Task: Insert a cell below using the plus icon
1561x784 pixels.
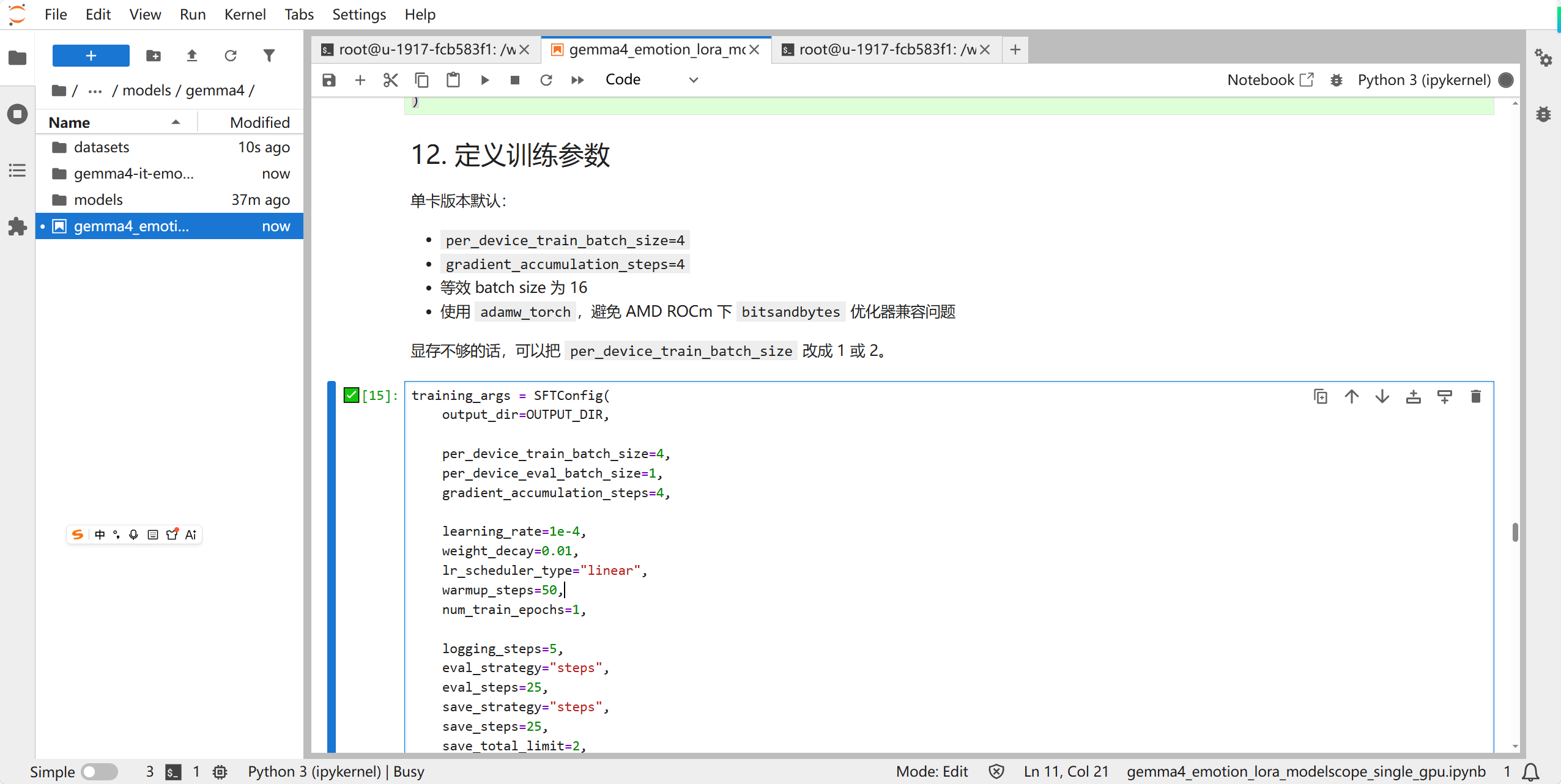Action: [360, 80]
